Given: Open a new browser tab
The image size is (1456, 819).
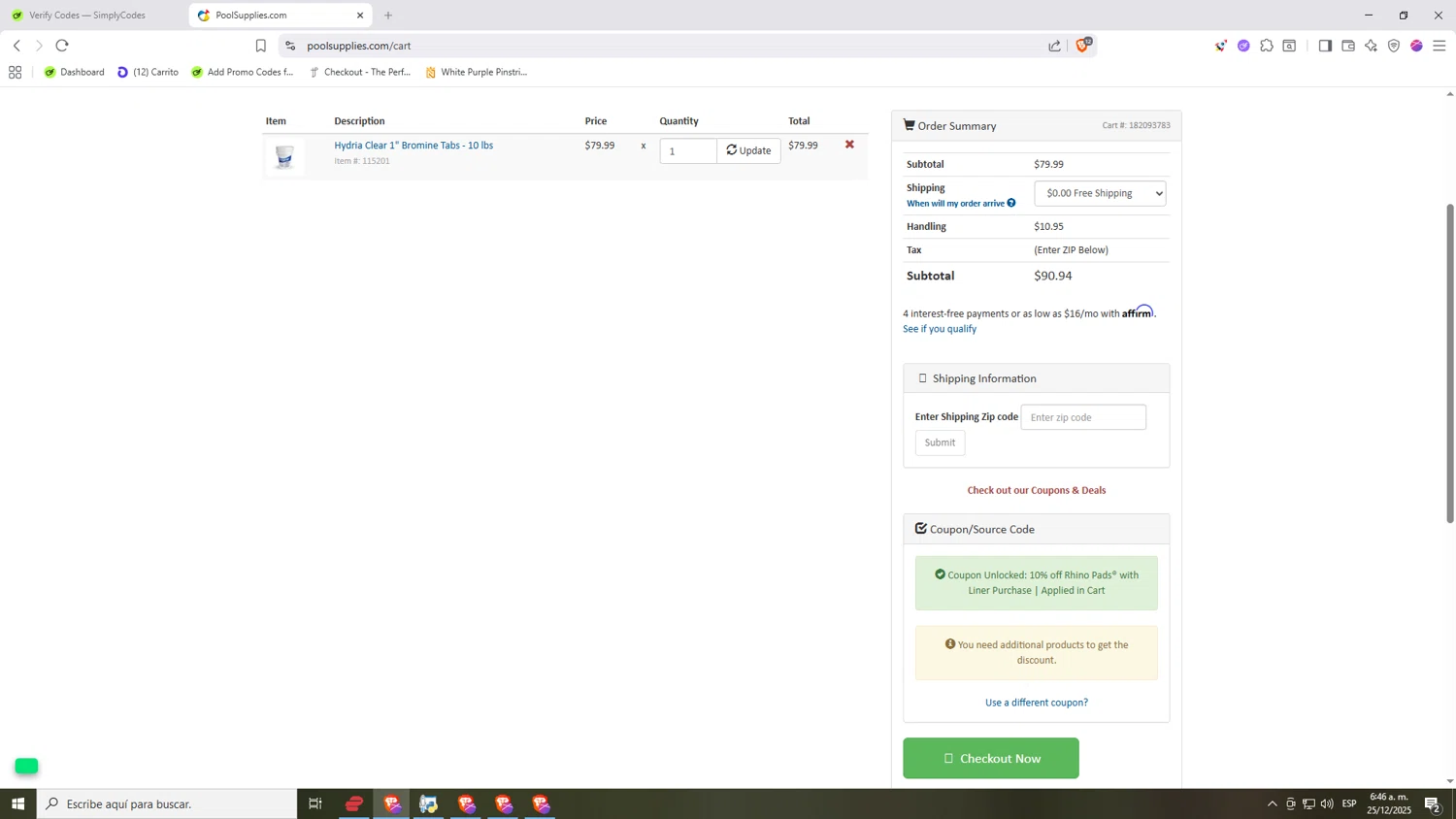Looking at the screenshot, I should pos(388,16).
